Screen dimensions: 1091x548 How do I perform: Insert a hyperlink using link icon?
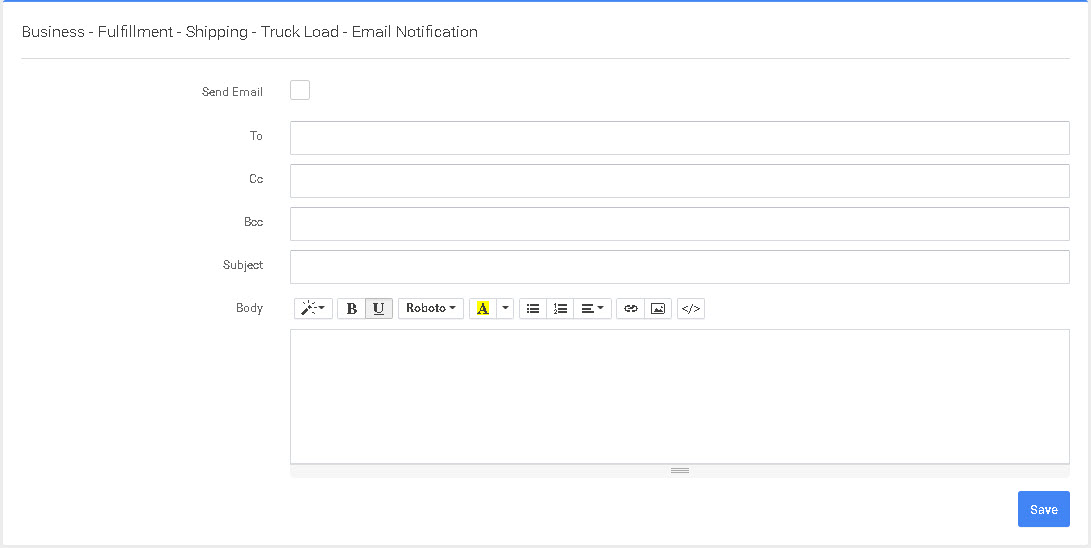click(x=630, y=309)
